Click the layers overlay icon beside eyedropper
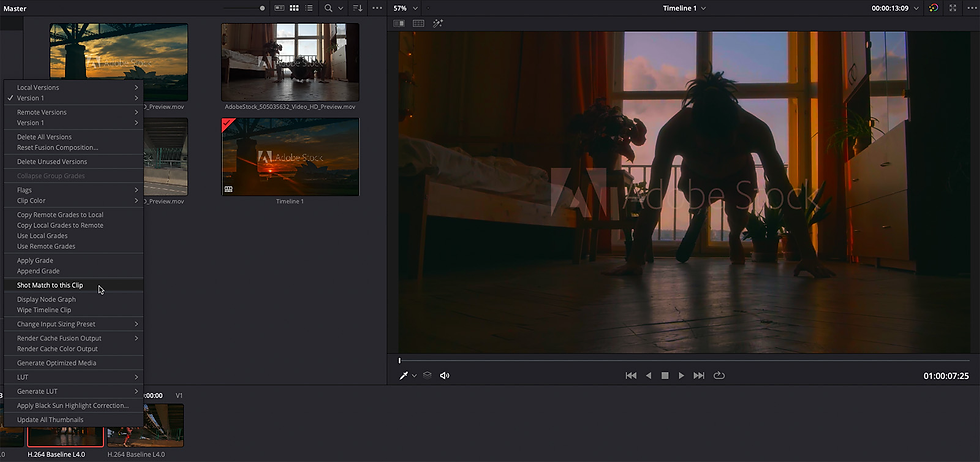Image resolution: width=980 pixels, height=462 pixels. [427, 375]
